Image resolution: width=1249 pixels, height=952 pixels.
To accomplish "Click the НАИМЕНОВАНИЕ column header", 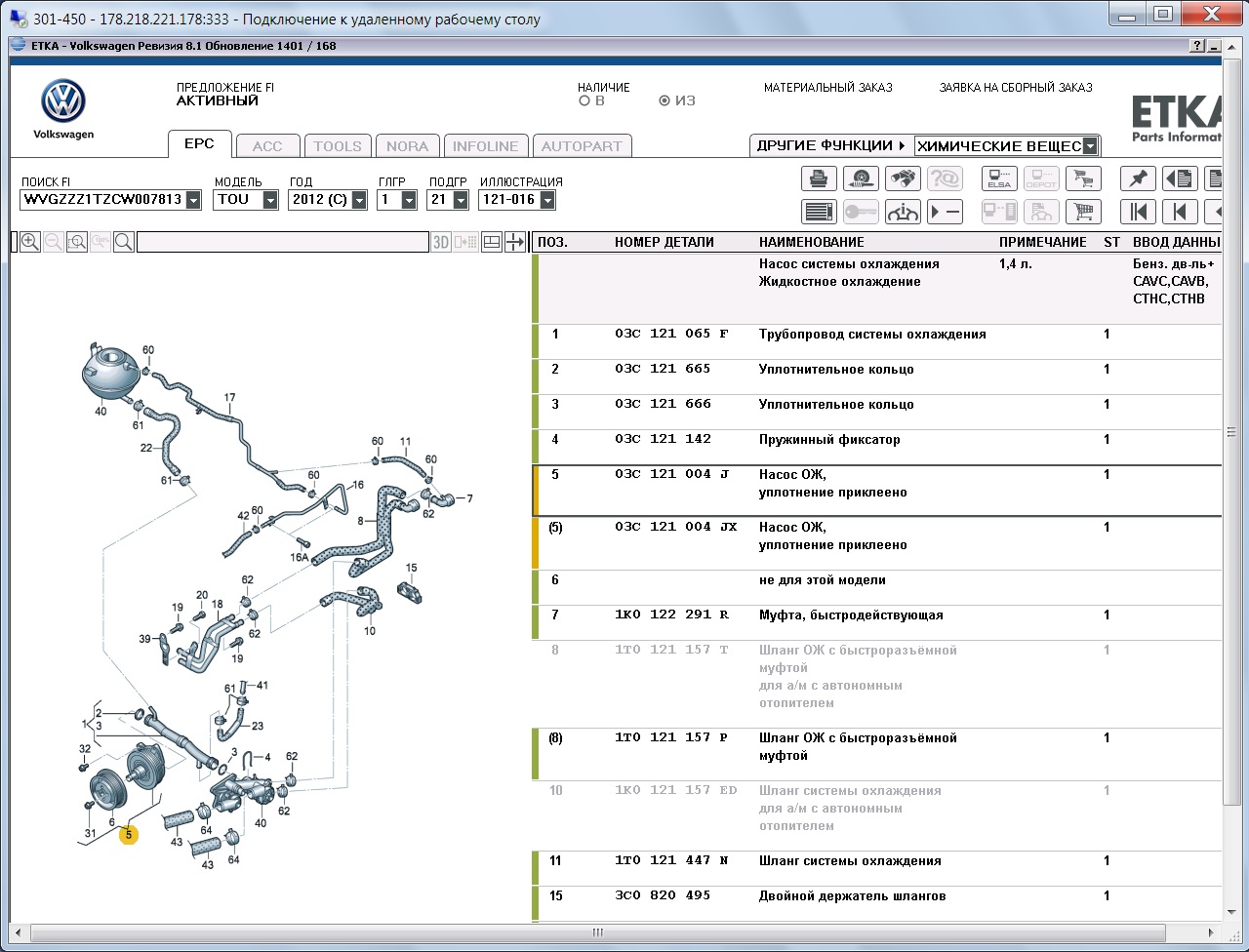I will click(812, 242).
